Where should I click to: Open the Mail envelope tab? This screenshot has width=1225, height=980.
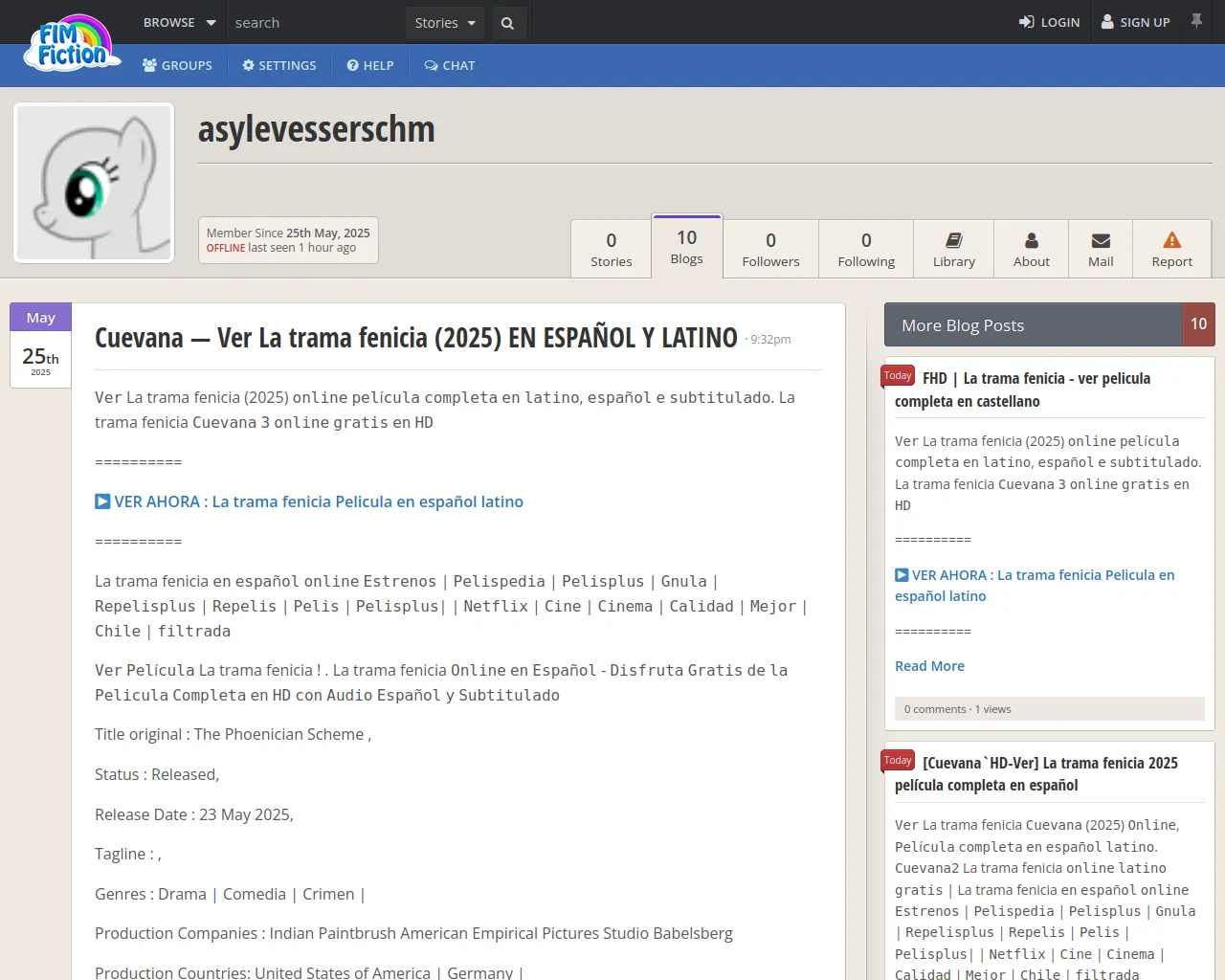(1101, 249)
